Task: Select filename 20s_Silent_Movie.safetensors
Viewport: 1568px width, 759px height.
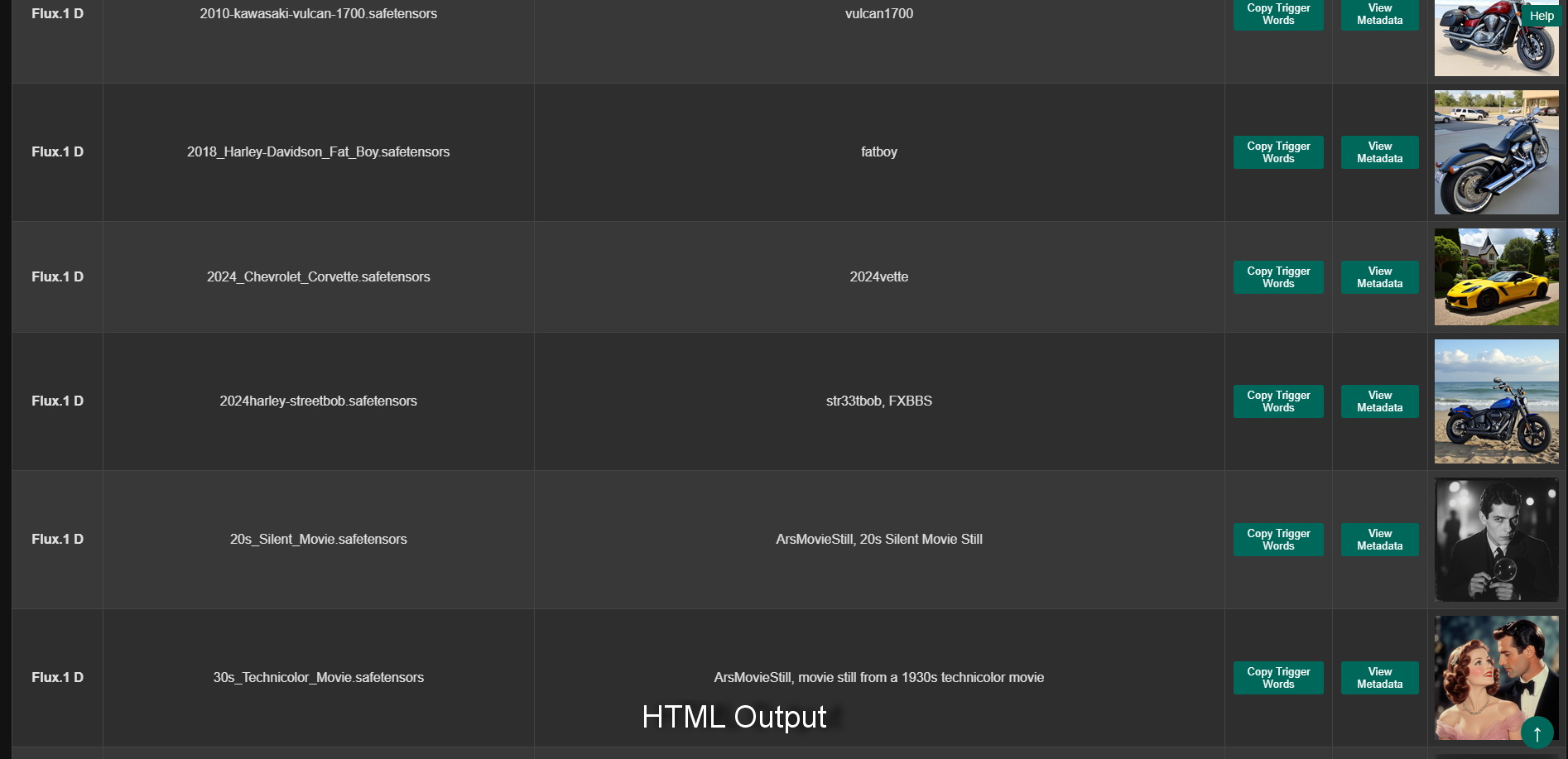Action: [x=318, y=539]
